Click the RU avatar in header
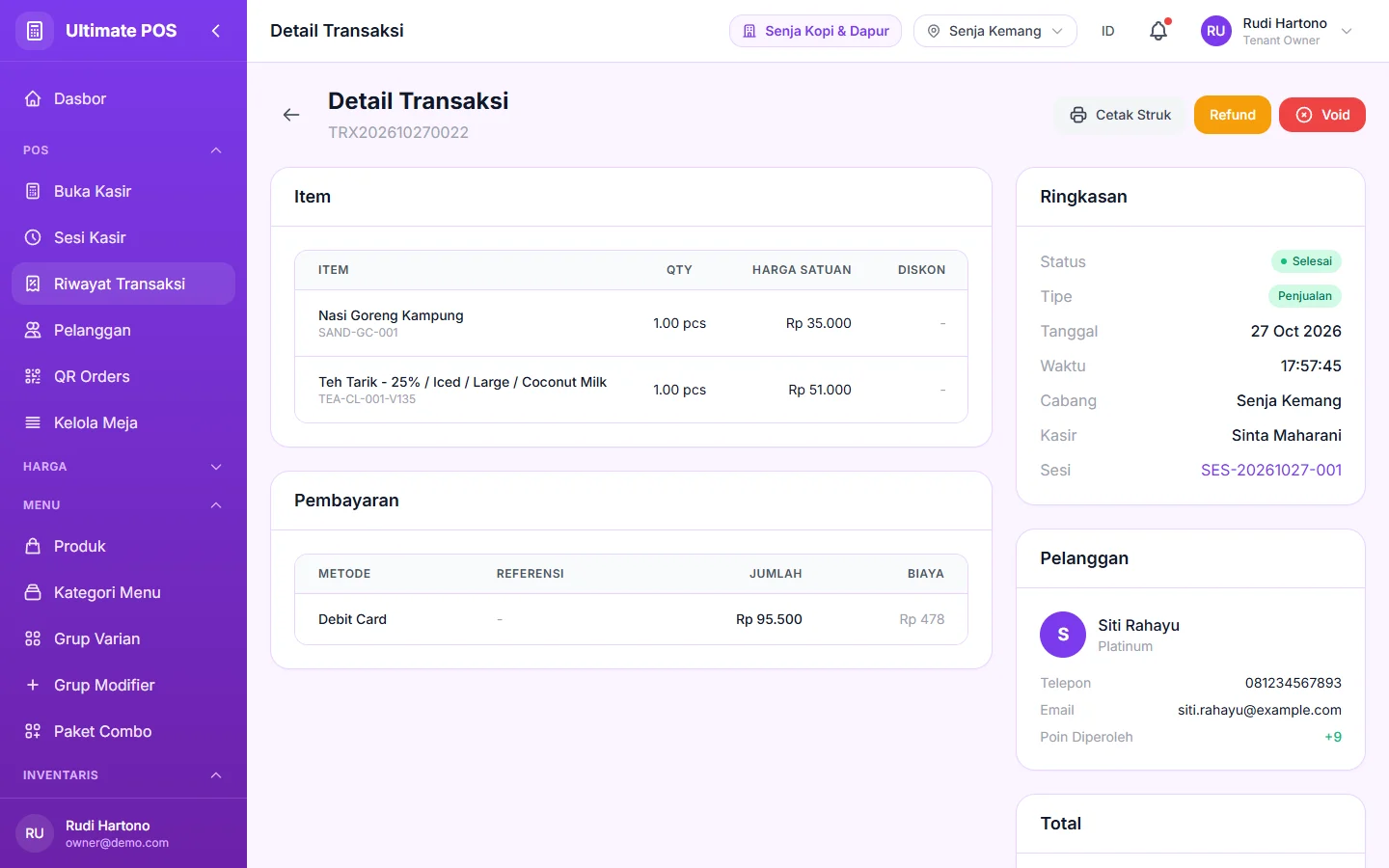 point(1215,31)
